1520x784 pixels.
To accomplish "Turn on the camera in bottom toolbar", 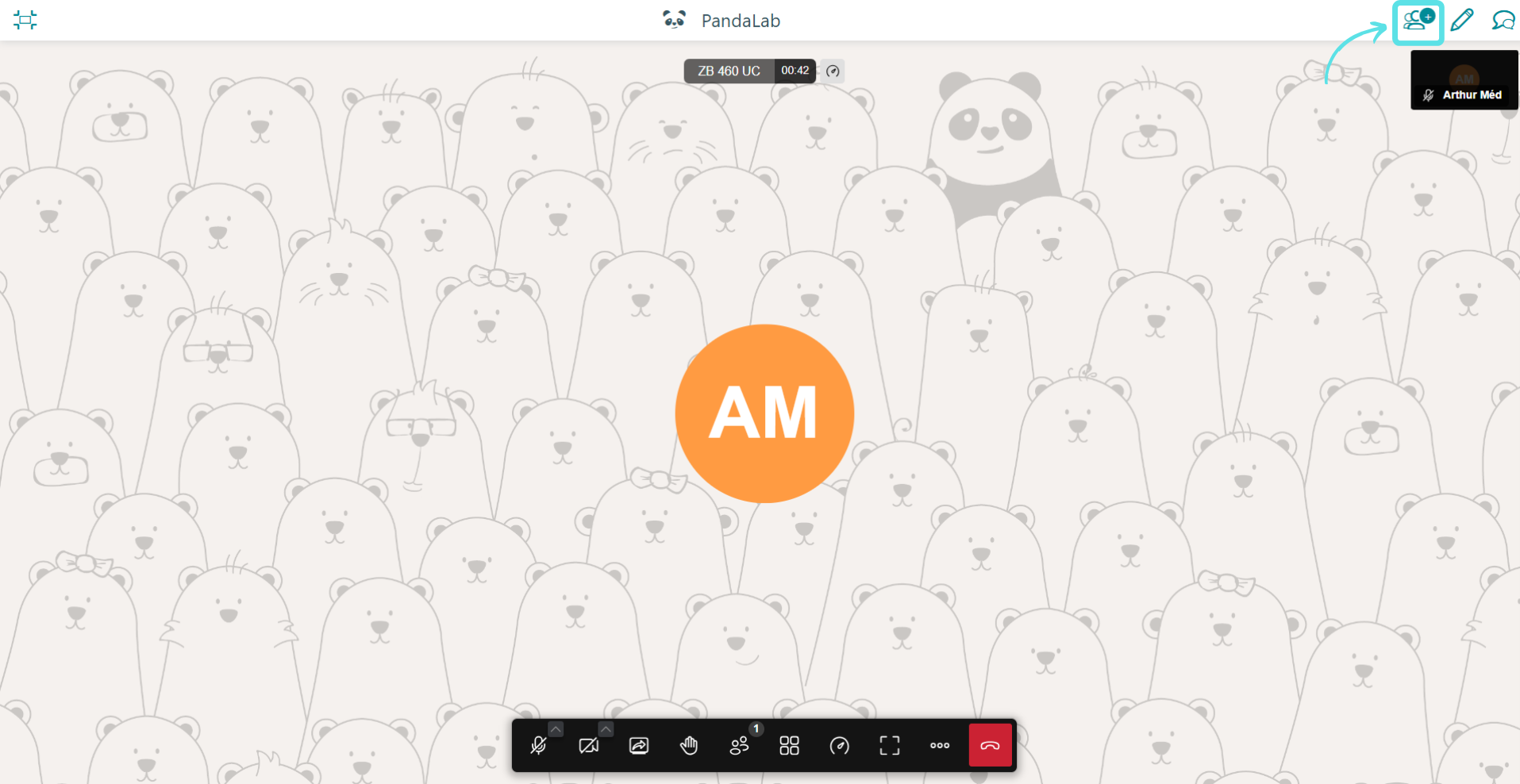I will [589, 746].
